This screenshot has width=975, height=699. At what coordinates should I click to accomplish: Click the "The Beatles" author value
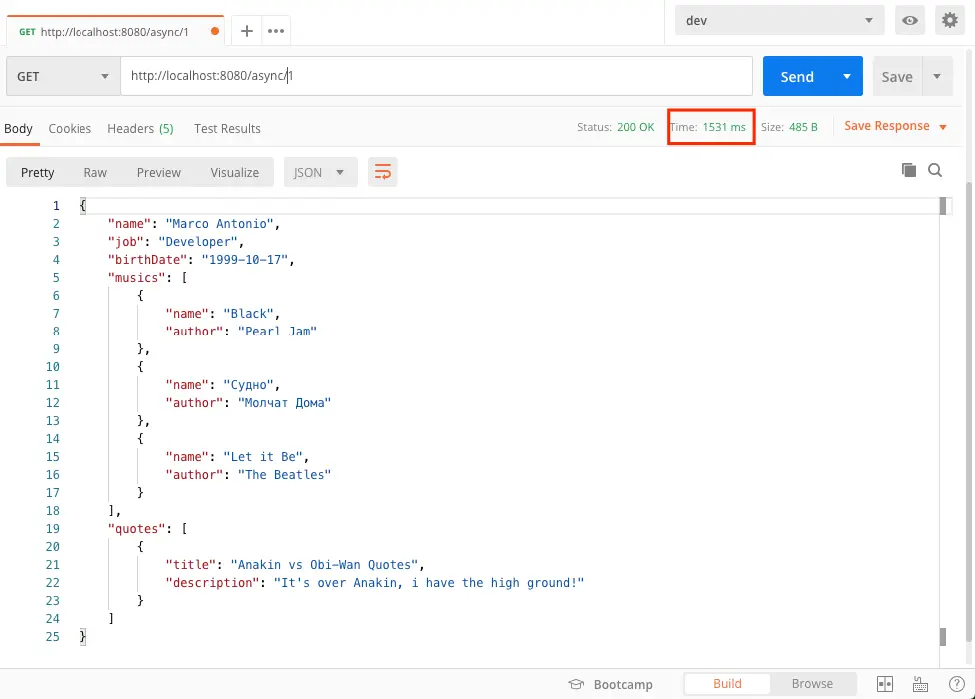(x=284, y=475)
